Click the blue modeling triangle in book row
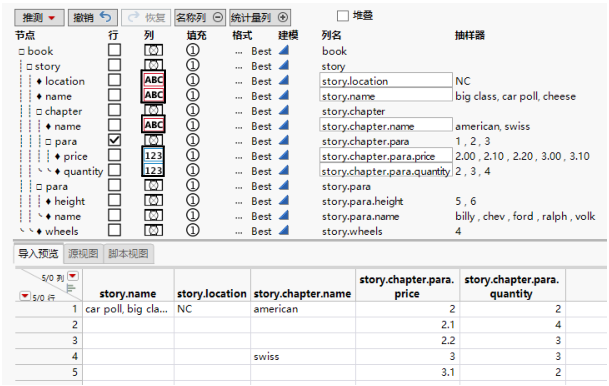Image resolution: width=609 pixels, height=386 pixels. [x=284, y=50]
